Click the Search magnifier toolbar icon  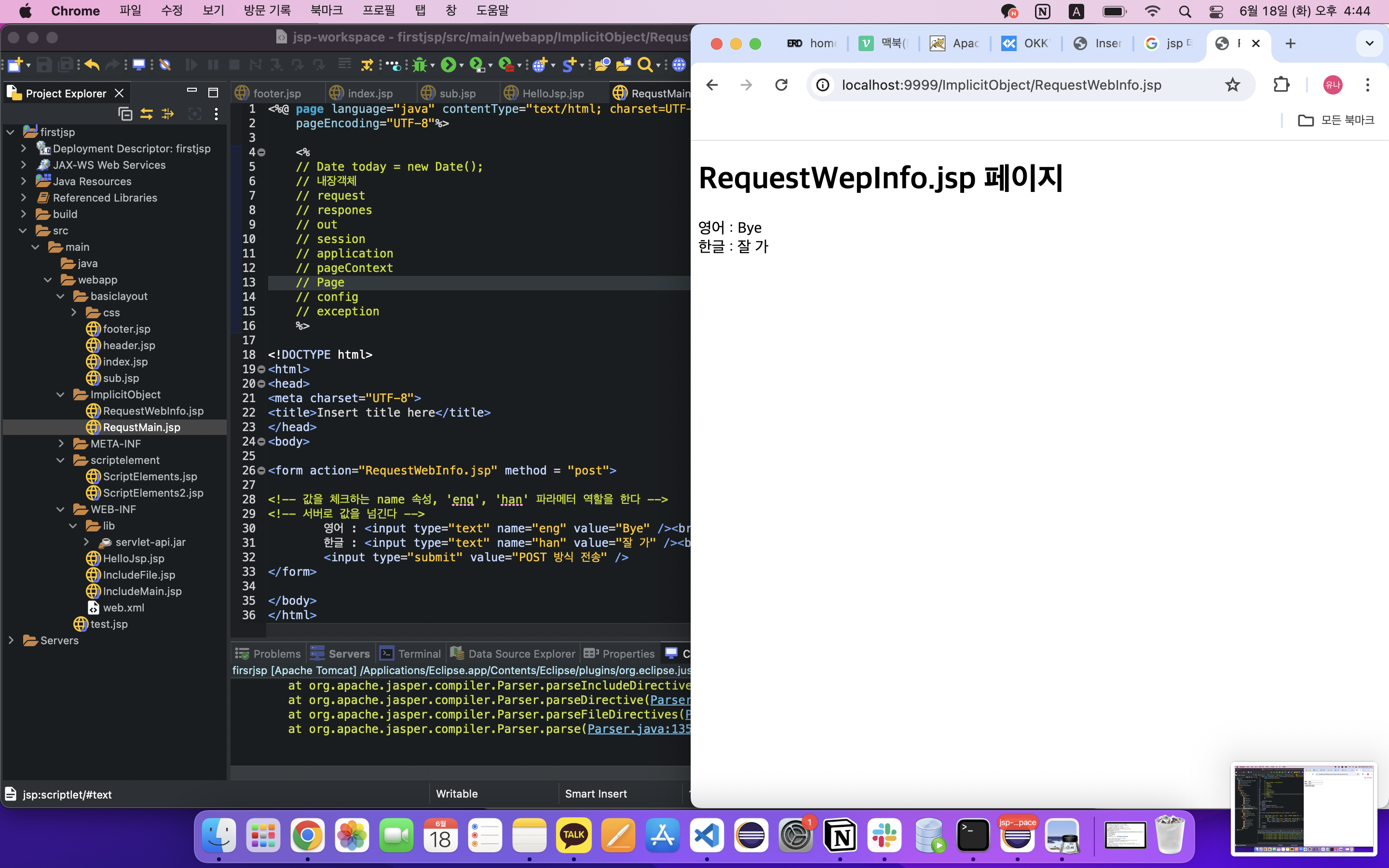point(644,65)
